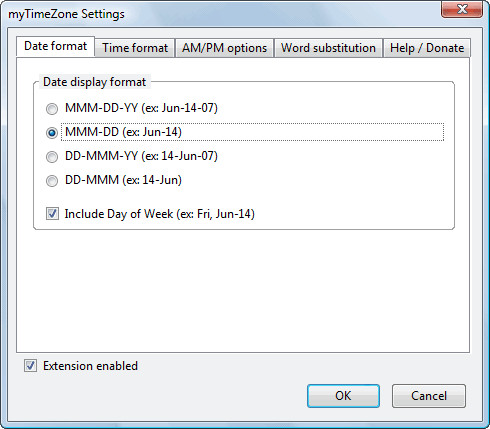
Task: Click the 'ex: 14-Jun' option label text
Action: (152, 180)
